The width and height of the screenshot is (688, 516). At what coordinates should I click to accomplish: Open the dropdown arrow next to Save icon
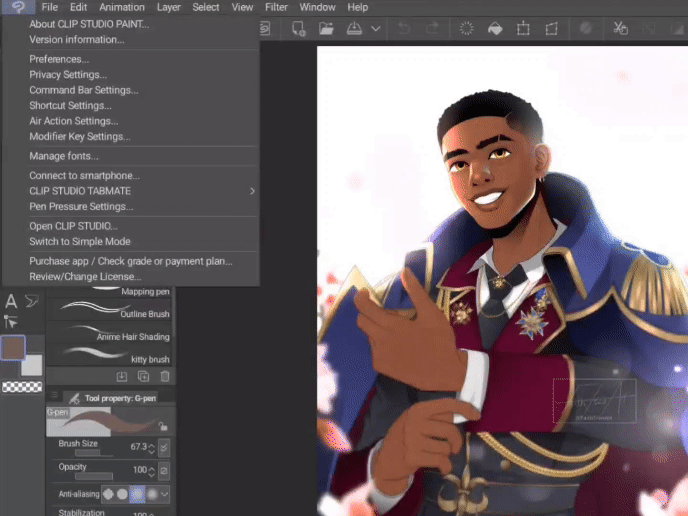tap(376, 29)
